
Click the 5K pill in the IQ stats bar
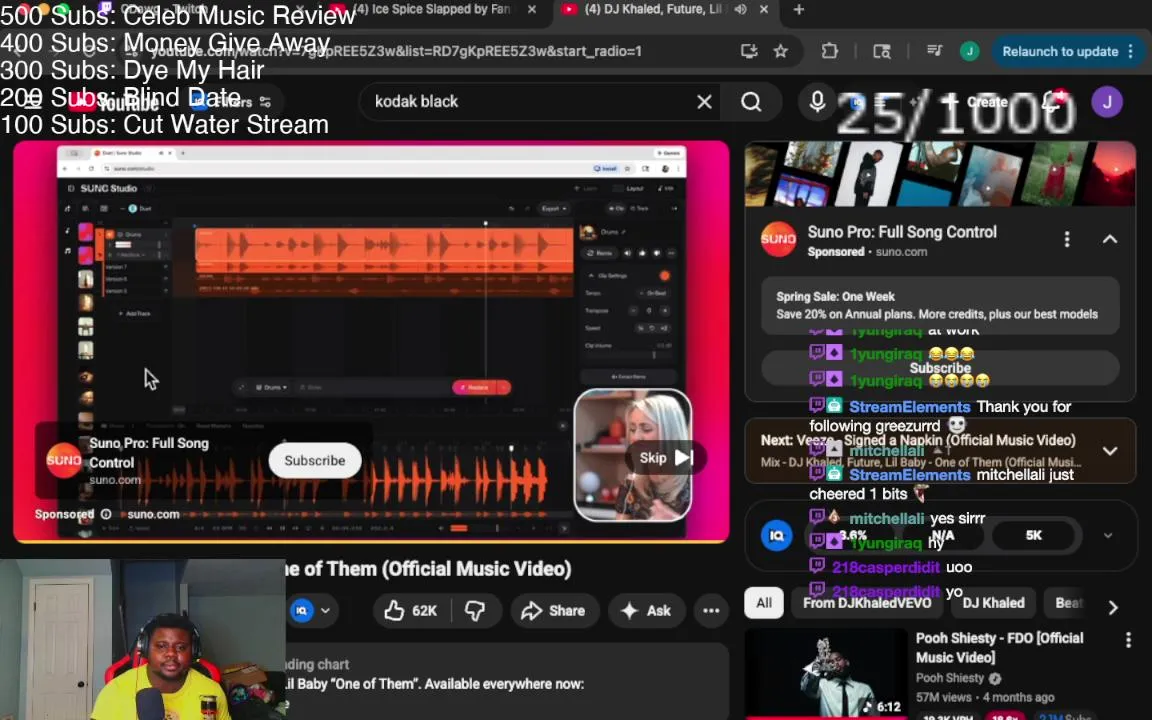(x=1033, y=536)
